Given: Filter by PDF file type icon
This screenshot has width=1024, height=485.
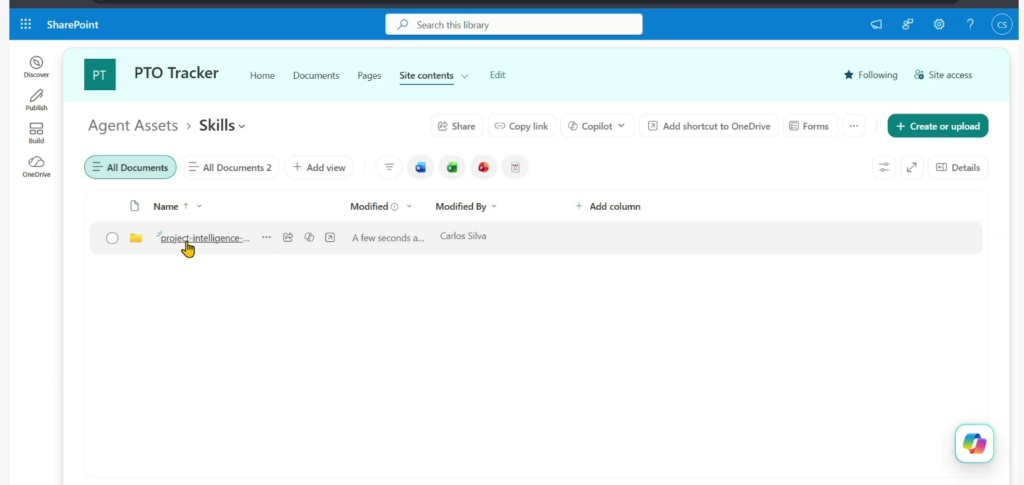Looking at the screenshot, I should pos(515,167).
